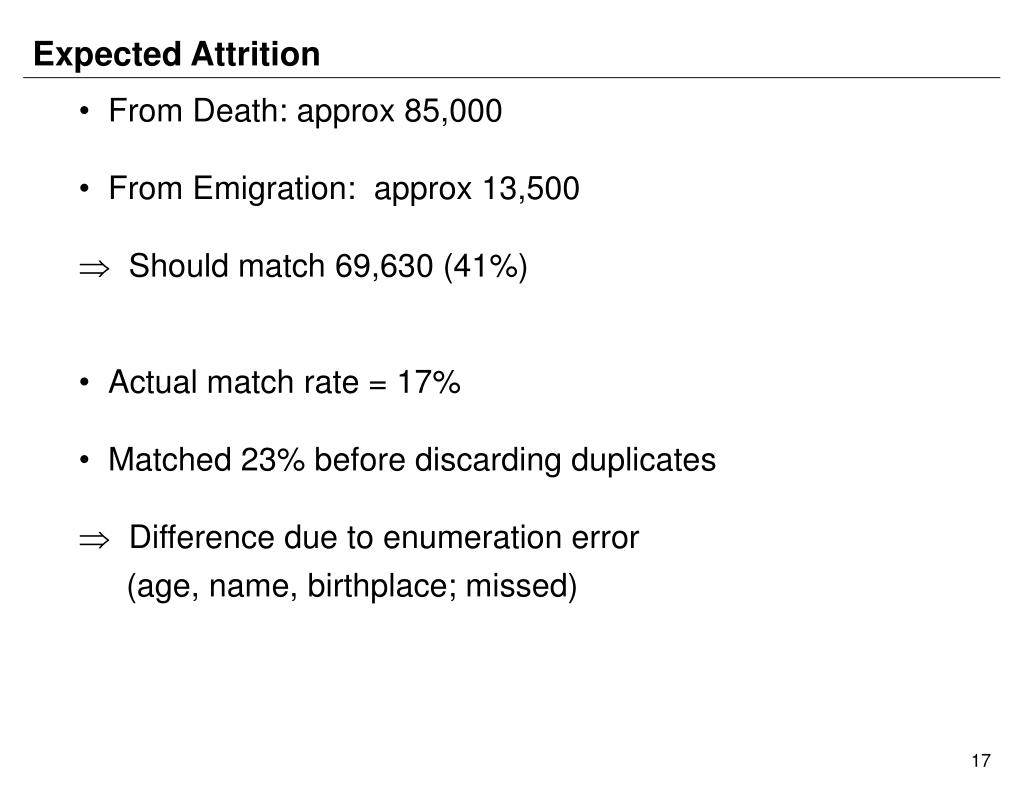
Task: Click the bullet dot beside 'From Emigration'
Action: click(84, 189)
